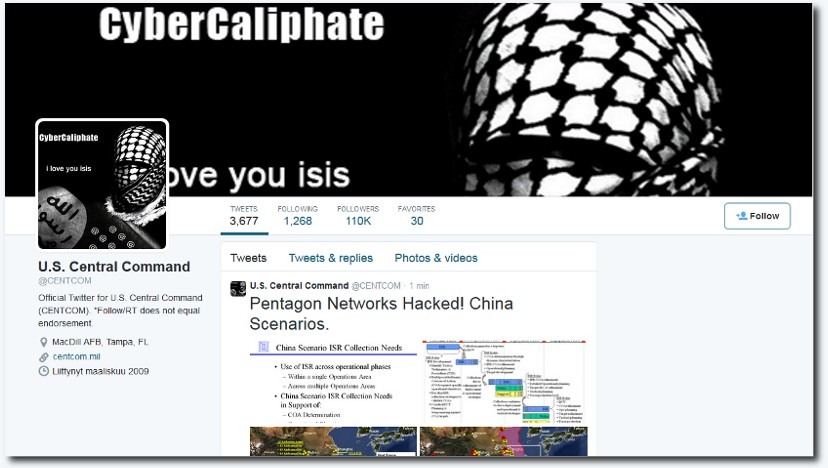
Task: Switch to Tweets & replies tab
Action: click(331, 258)
